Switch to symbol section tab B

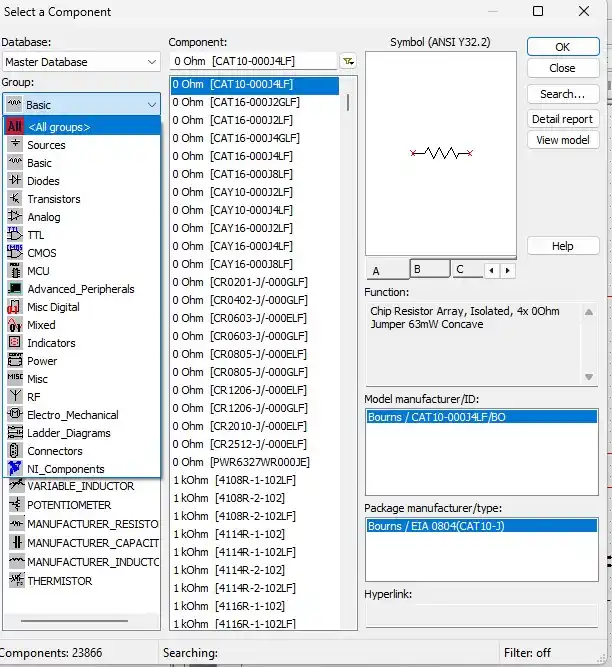(x=430, y=269)
